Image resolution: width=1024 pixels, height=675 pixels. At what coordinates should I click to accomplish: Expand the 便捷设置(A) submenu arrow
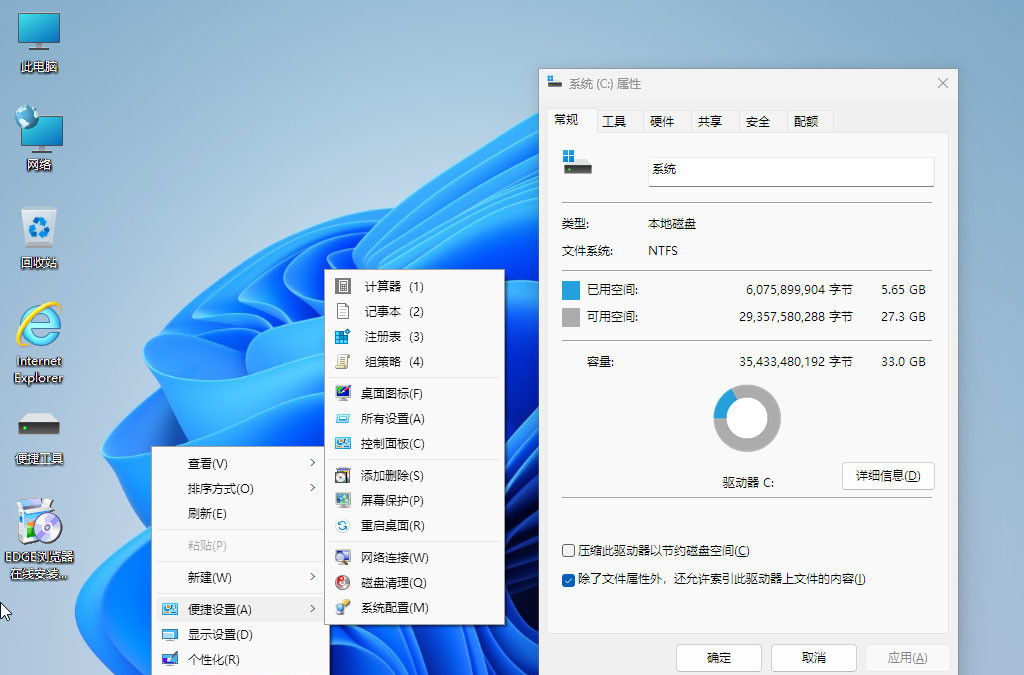click(x=312, y=608)
